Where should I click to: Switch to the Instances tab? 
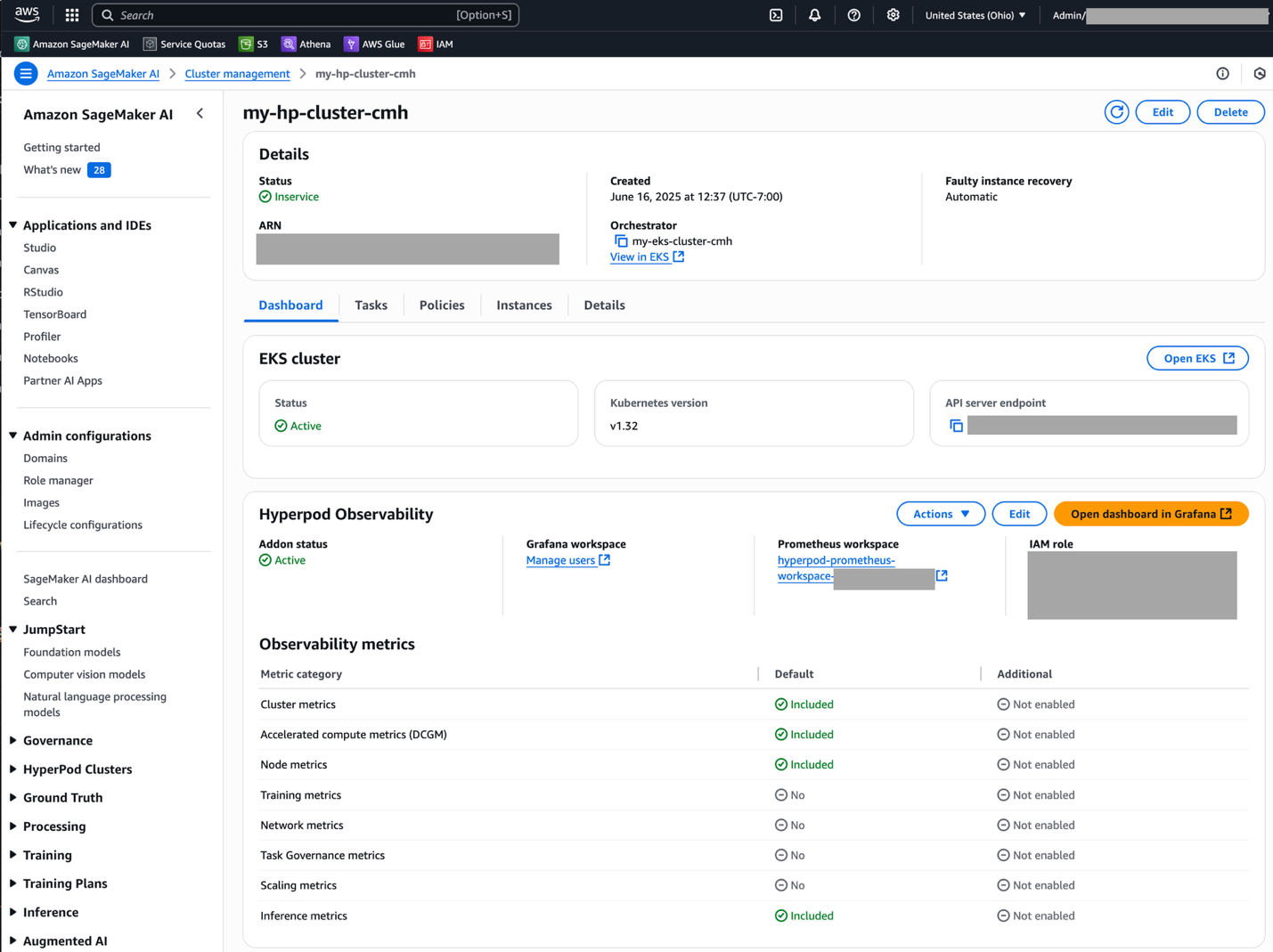(x=524, y=305)
